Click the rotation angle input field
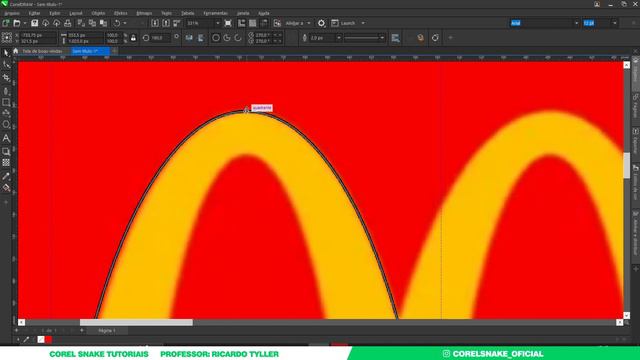 pyautogui.click(x=160, y=38)
